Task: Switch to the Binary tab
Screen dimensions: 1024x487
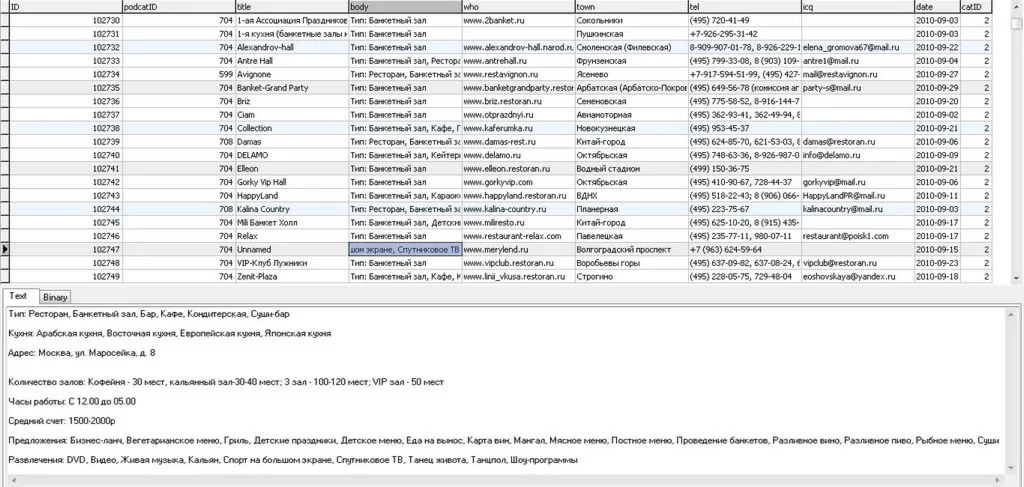Action: 55,298
